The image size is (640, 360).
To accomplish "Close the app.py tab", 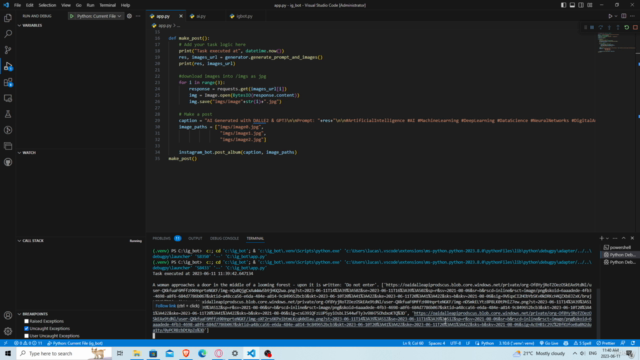I will coord(181,16).
